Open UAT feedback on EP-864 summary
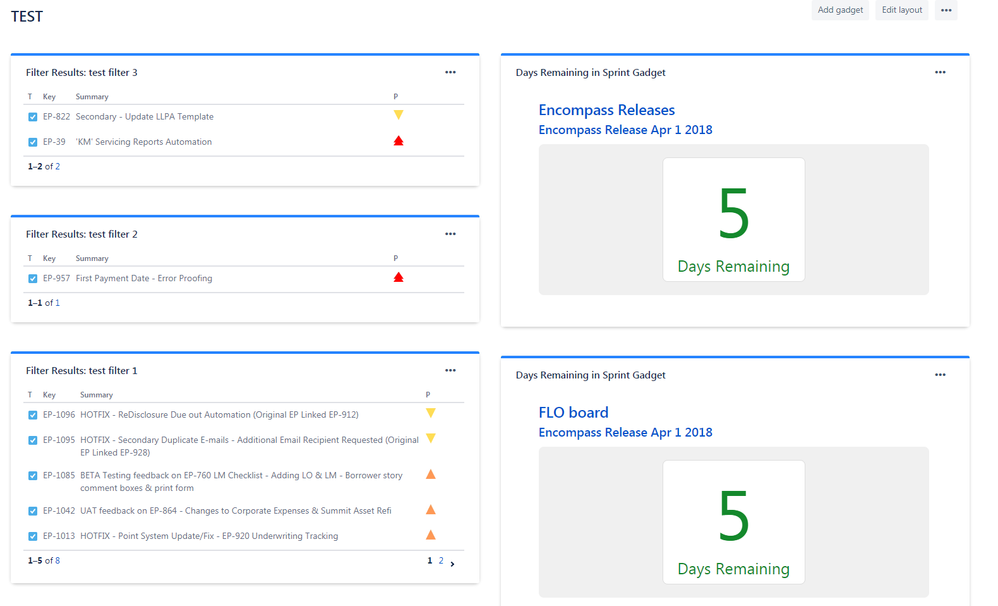This screenshot has height=606, width=998. pyautogui.click(x=235, y=511)
